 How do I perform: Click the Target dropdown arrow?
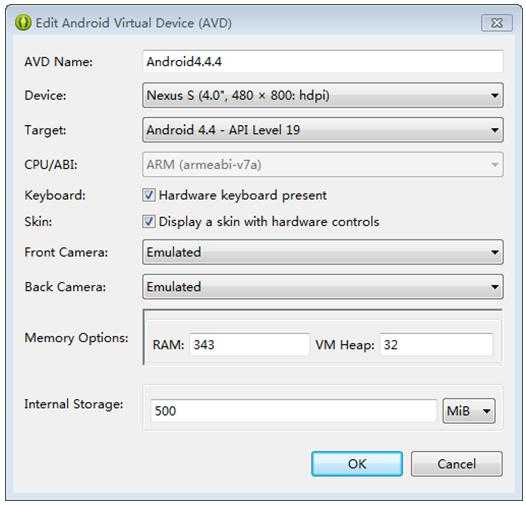494,130
